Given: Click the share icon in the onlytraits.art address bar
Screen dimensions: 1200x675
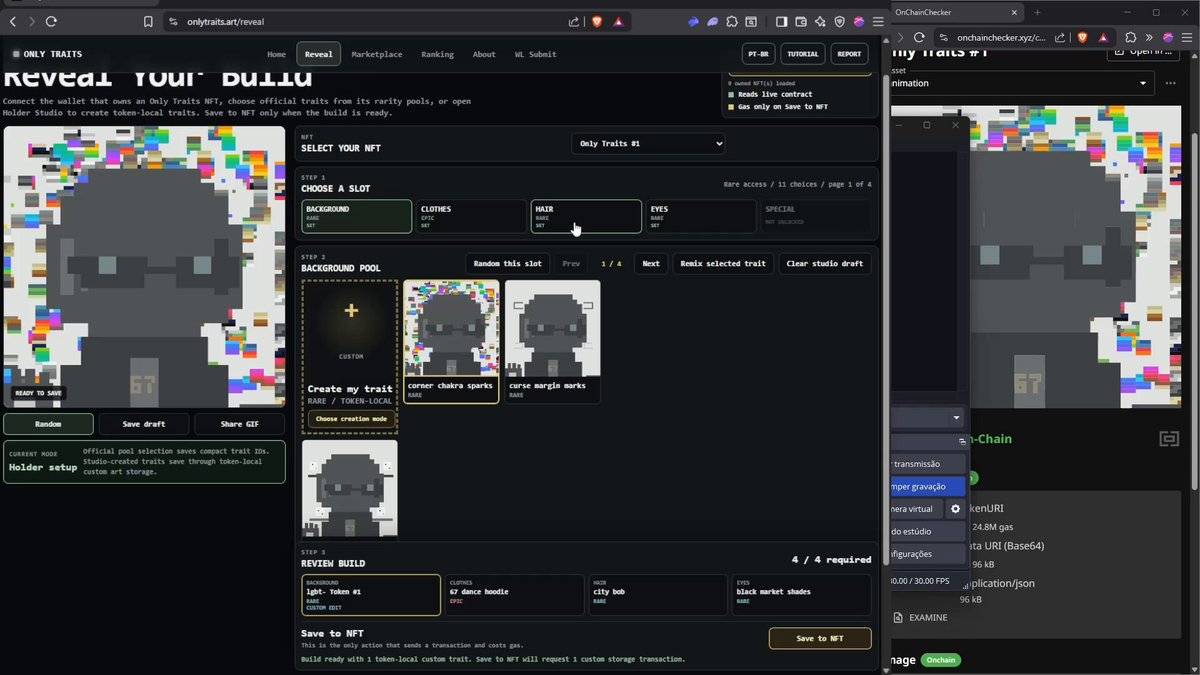Looking at the screenshot, I should [573, 21].
